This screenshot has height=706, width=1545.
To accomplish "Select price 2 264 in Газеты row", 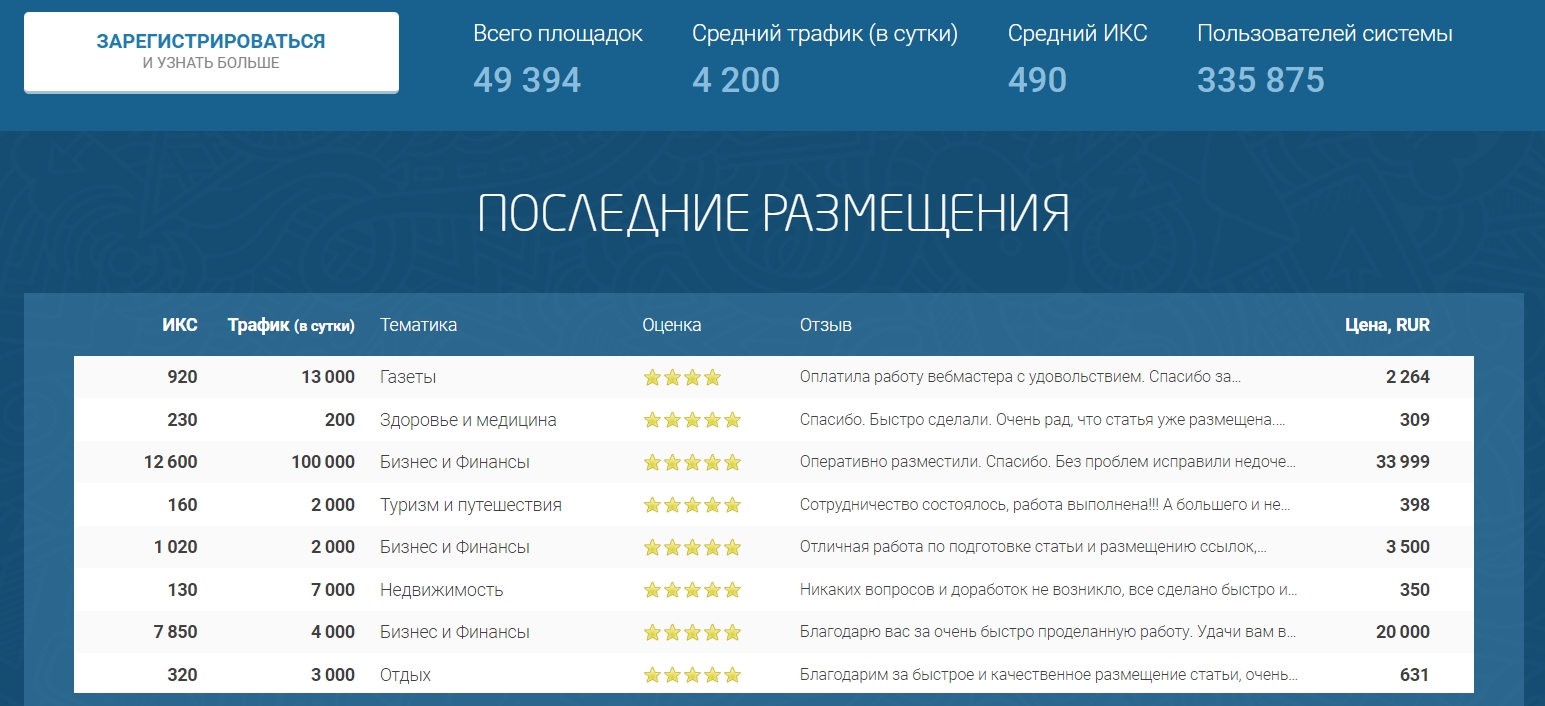I will [1408, 378].
